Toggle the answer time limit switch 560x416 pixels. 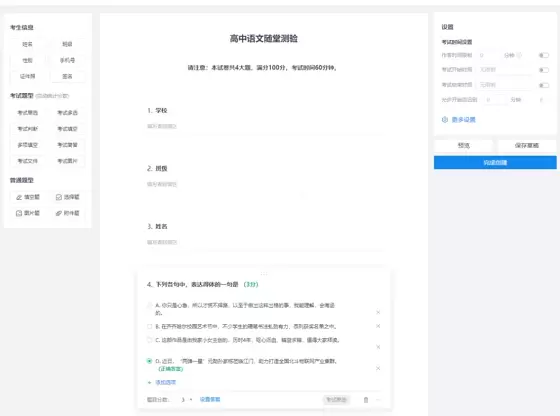[x=544, y=55]
